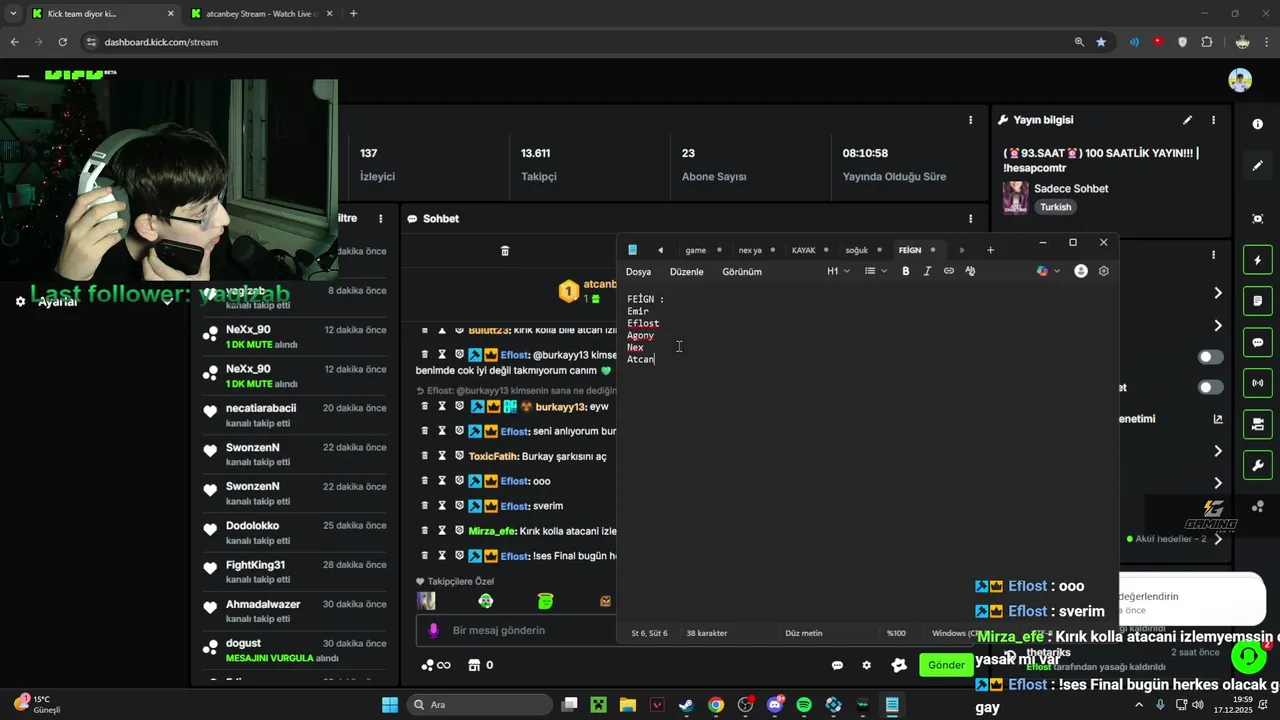Screen dimensions: 1280x720
Task: Click the Turkish language tag
Action: point(1055,207)
